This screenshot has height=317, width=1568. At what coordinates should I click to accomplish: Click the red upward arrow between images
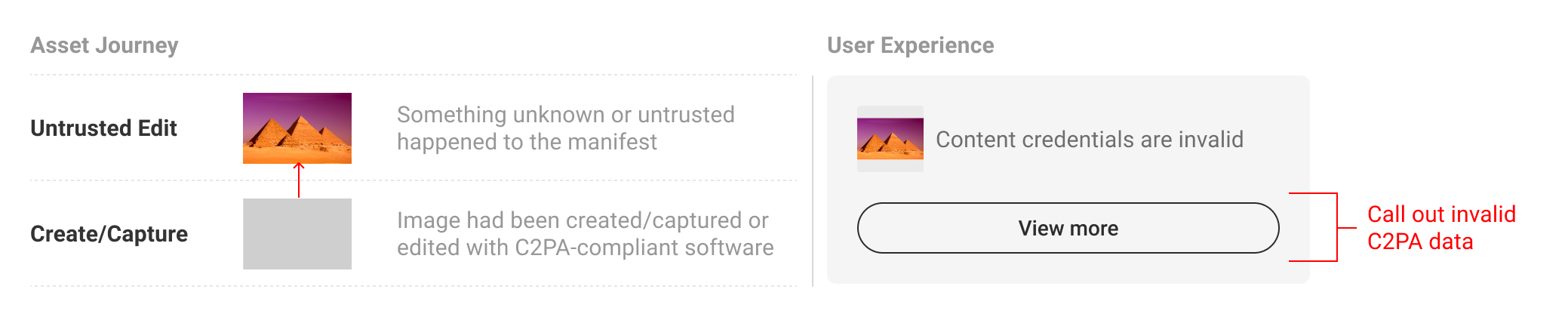click(299, 180)
